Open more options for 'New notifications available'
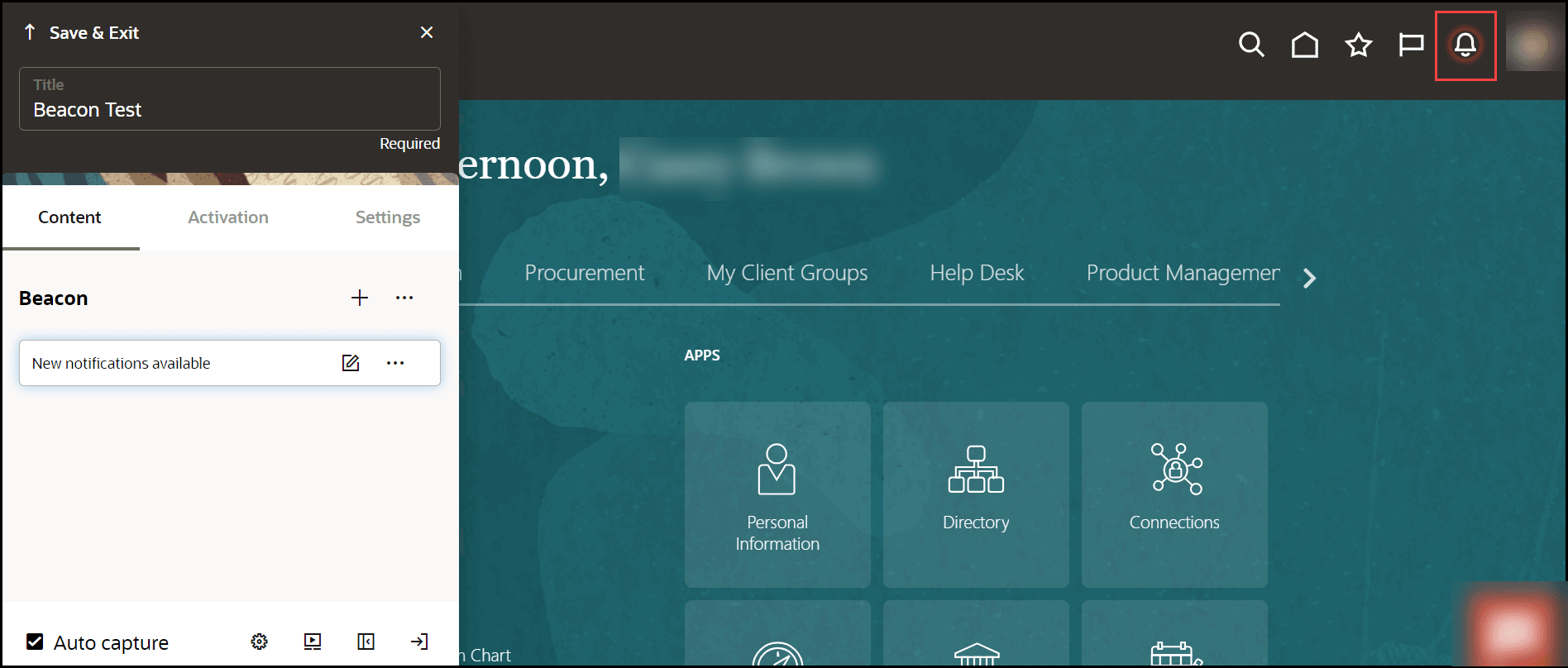The width and height of the screenshot is (1568, 668). pos(395,363)
